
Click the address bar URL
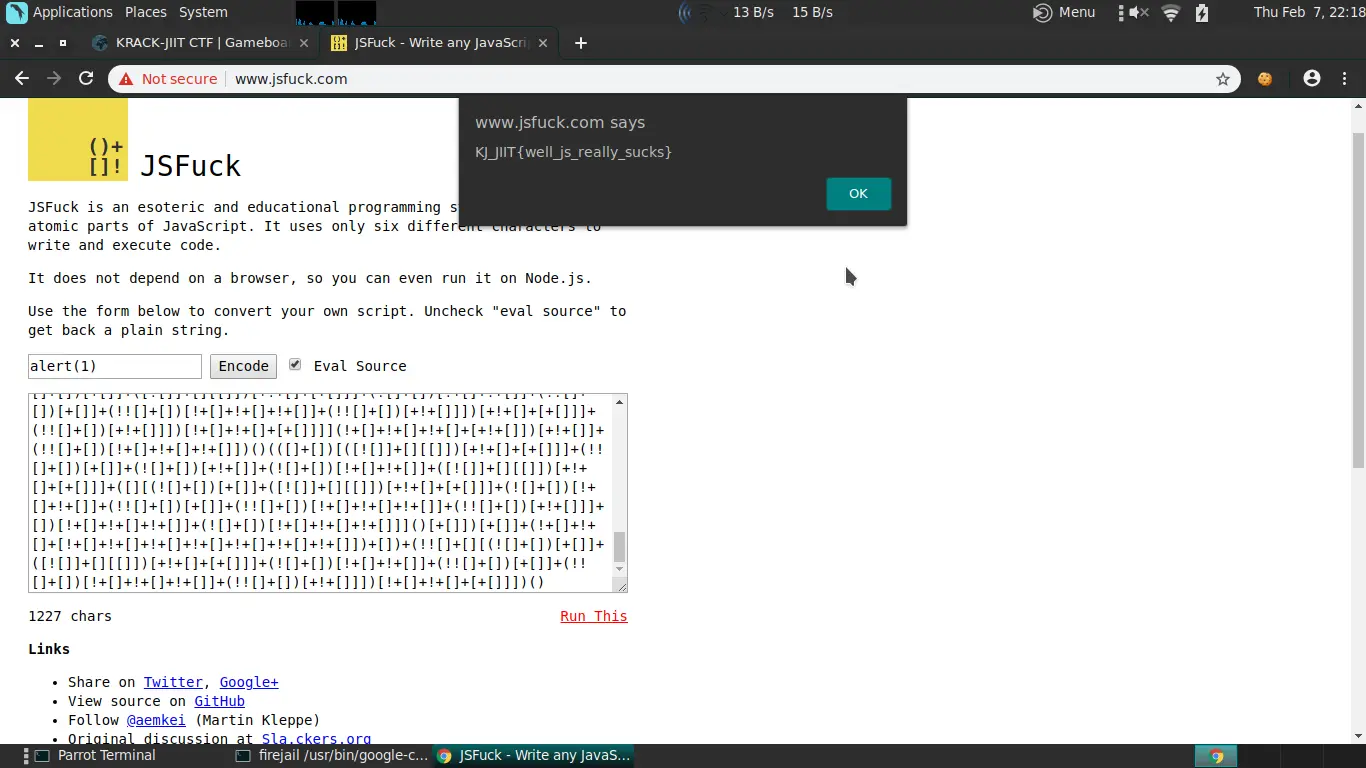291,79
